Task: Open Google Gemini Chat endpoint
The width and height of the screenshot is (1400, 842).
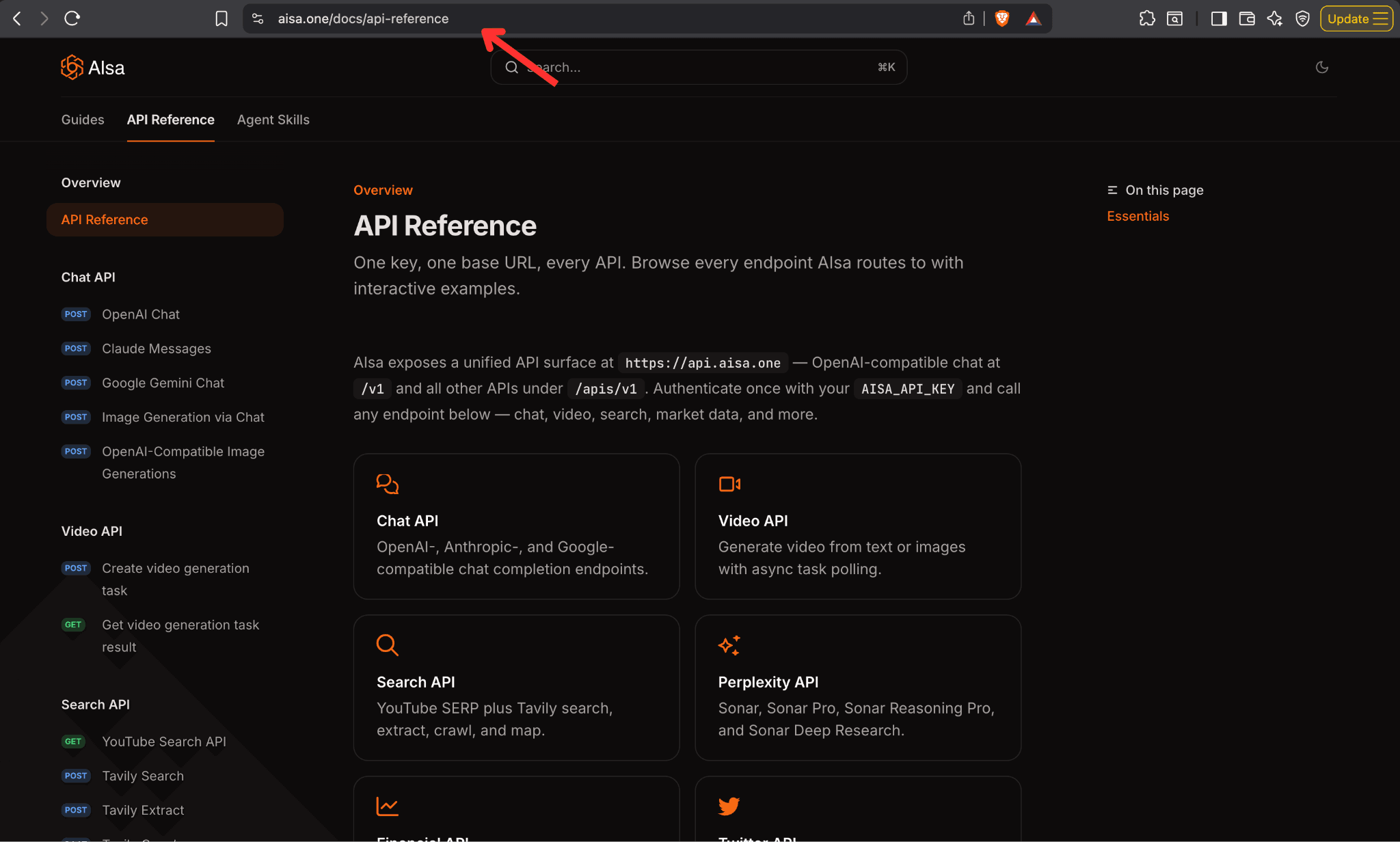Action: [x=163, y=383]
